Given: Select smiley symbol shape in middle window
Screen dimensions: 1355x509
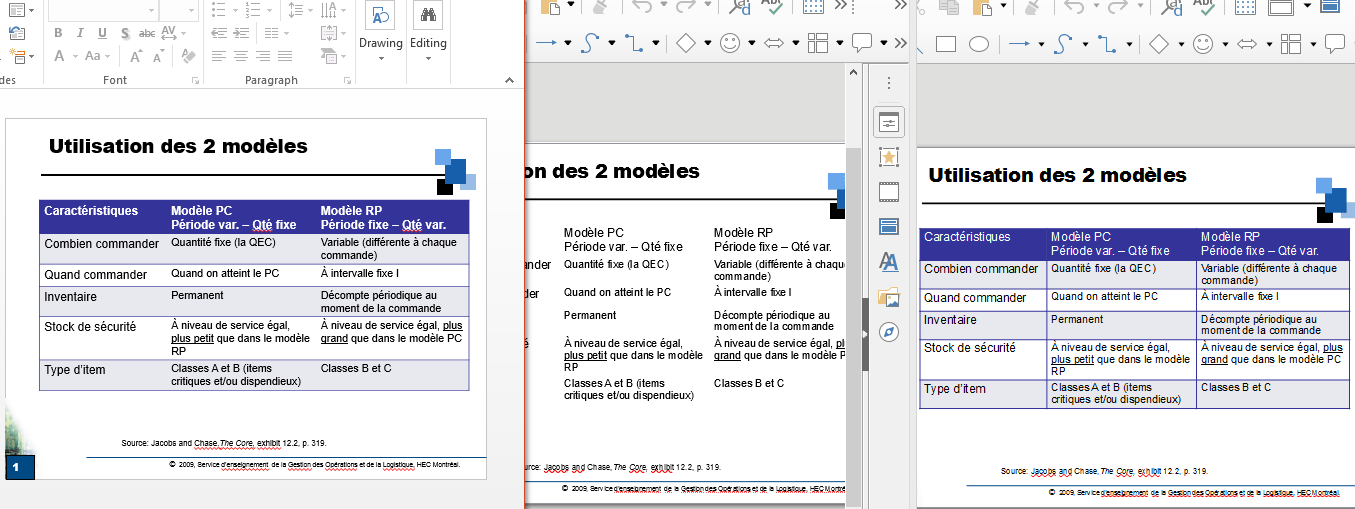Looking at the screenshot, I should click(731, 43).
